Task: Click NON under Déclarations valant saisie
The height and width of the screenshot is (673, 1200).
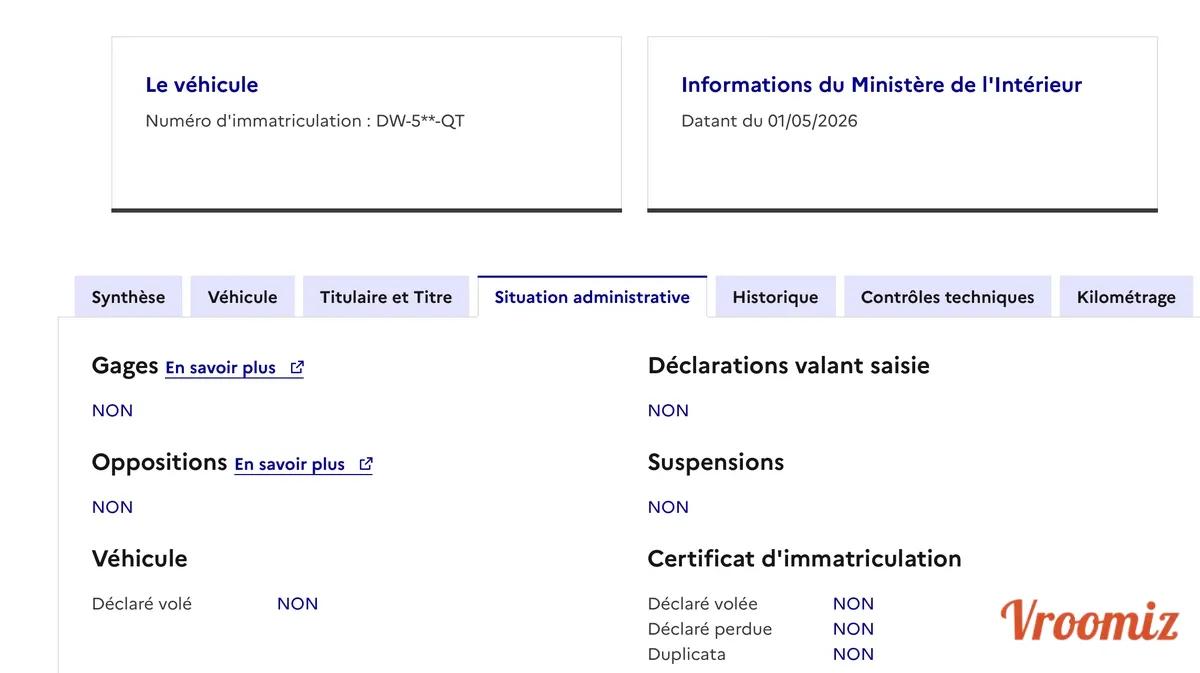Action: pyautogui.click(x=668, y=411)
